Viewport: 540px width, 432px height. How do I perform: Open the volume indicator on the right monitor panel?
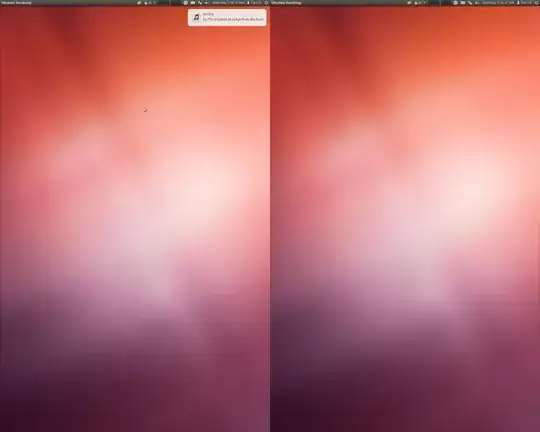(x=476, y=3)
